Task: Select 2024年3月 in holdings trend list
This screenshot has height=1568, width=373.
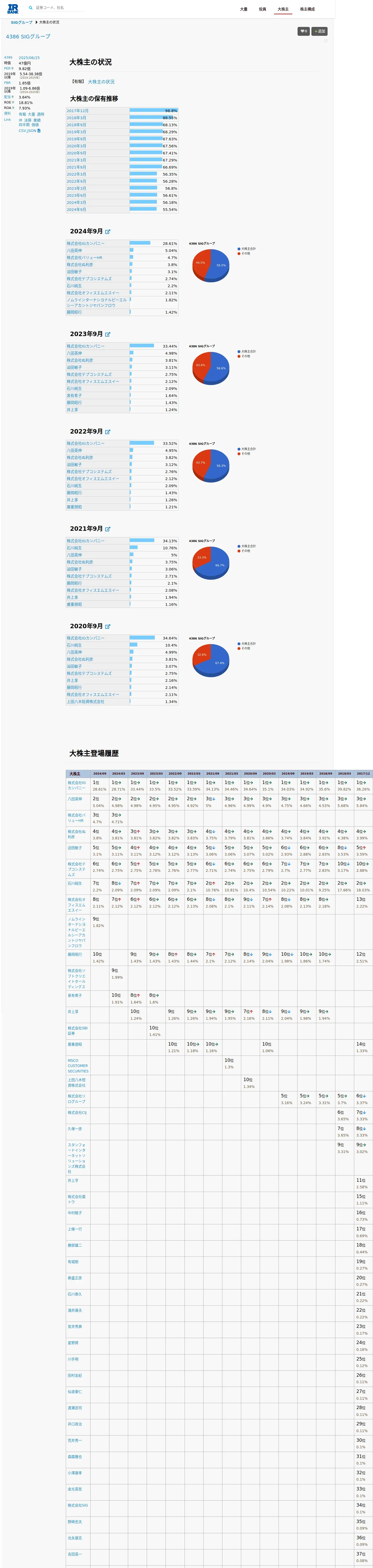Action: (76, 203)
